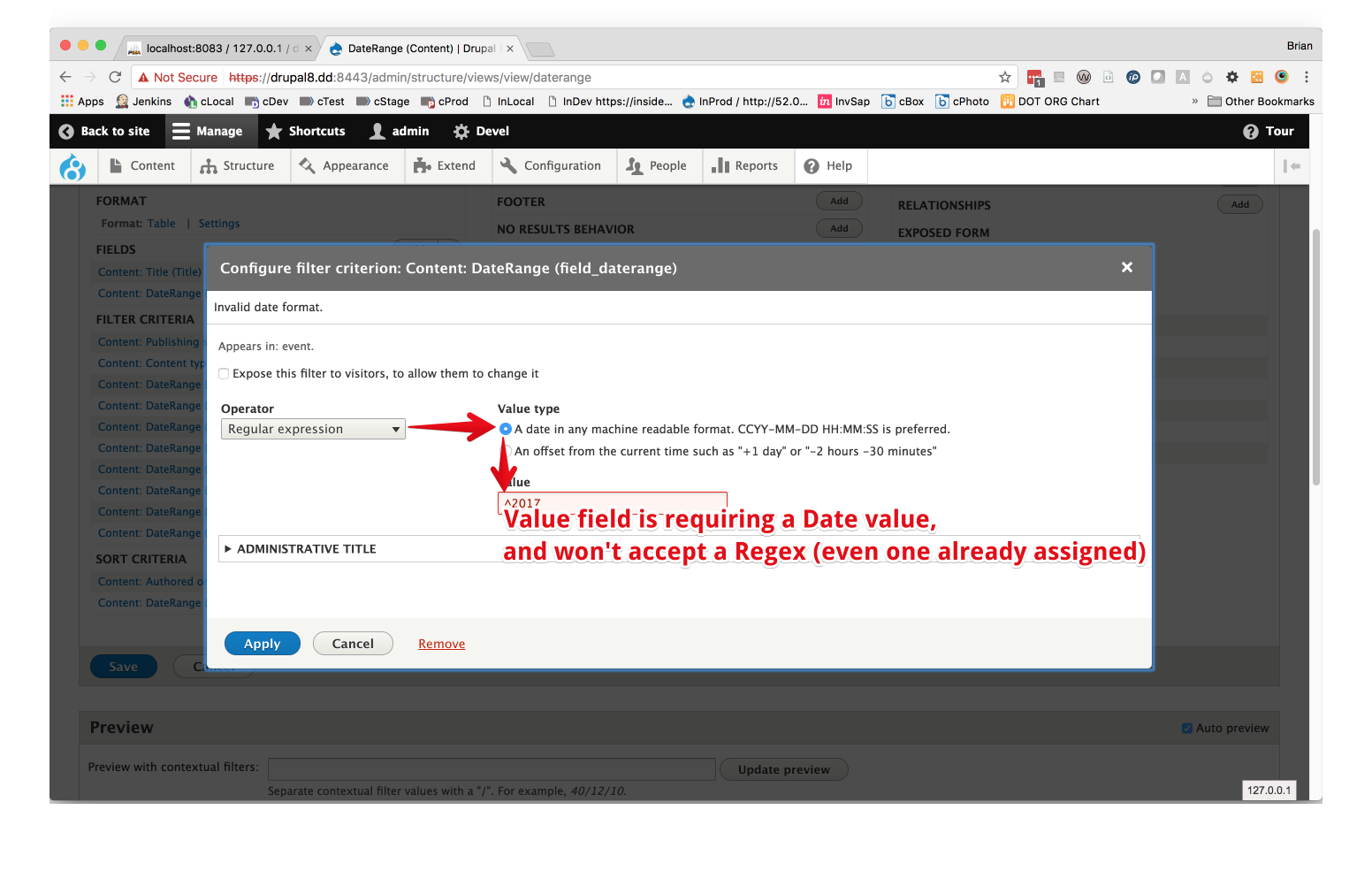Go to Structure admin menu

(238, 166)
